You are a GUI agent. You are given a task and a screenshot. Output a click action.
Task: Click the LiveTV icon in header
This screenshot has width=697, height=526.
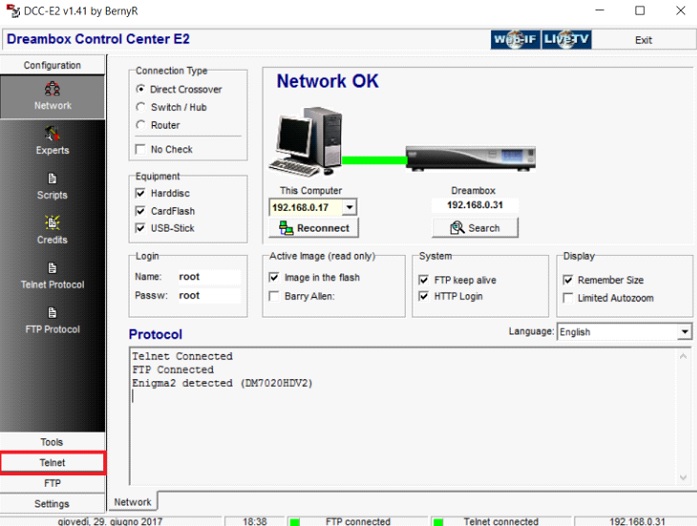click(566, 39)
